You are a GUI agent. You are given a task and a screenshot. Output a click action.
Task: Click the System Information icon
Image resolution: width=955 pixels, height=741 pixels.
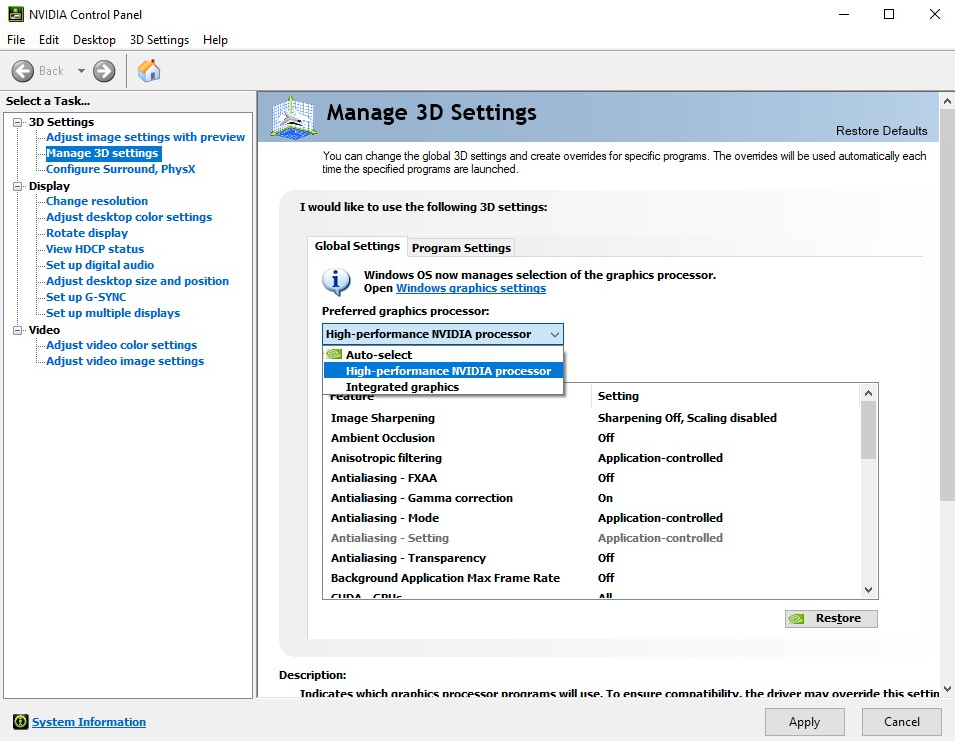pyautogui.click(x=20, y=722)
